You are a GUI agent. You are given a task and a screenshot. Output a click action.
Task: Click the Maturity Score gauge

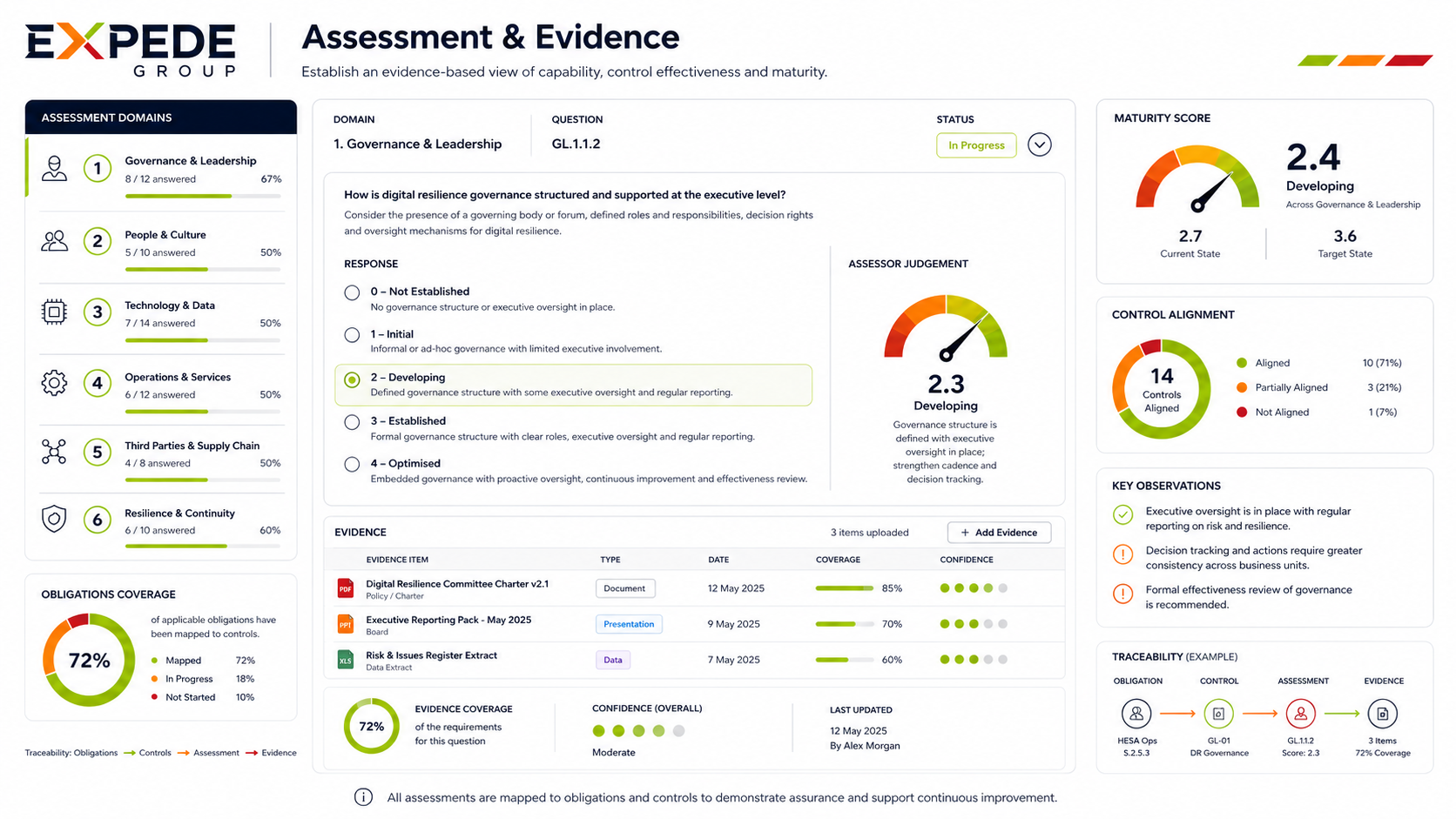pyautogui.click(x=1197, y=178)
